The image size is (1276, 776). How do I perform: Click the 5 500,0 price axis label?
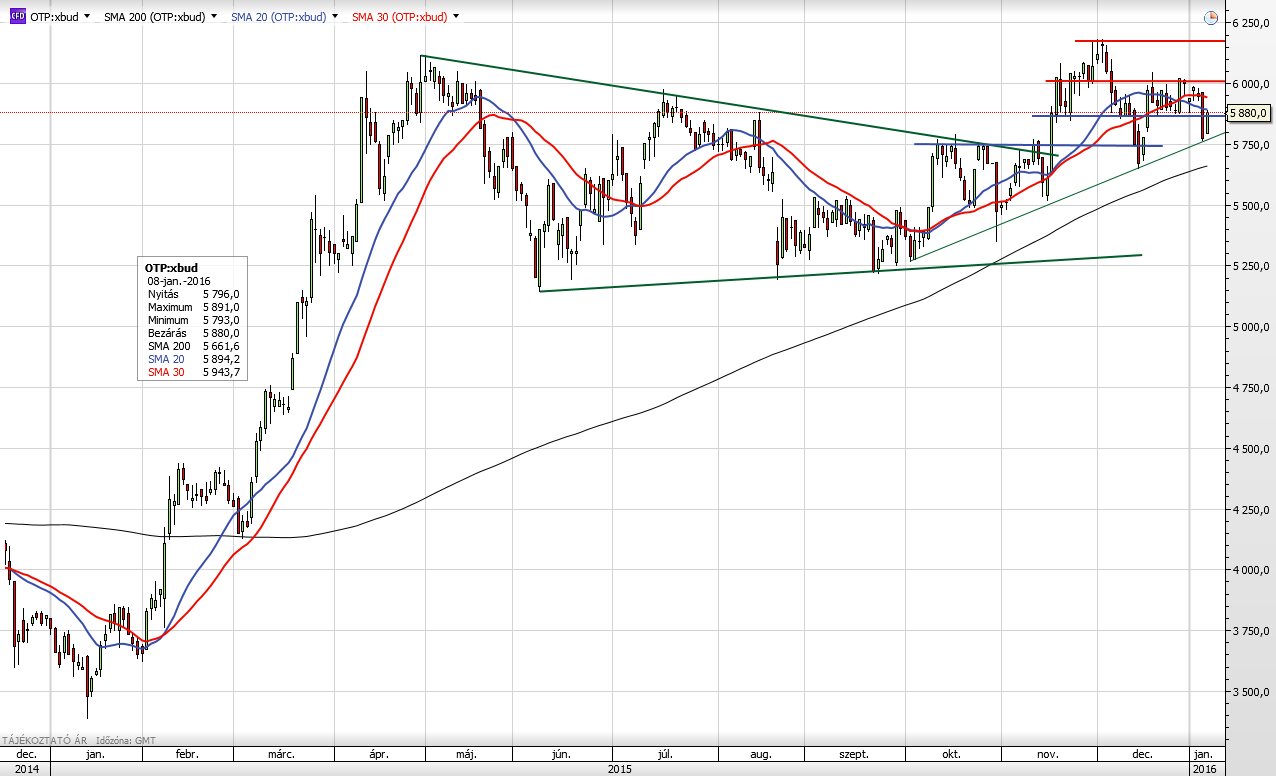(1251, 206)
